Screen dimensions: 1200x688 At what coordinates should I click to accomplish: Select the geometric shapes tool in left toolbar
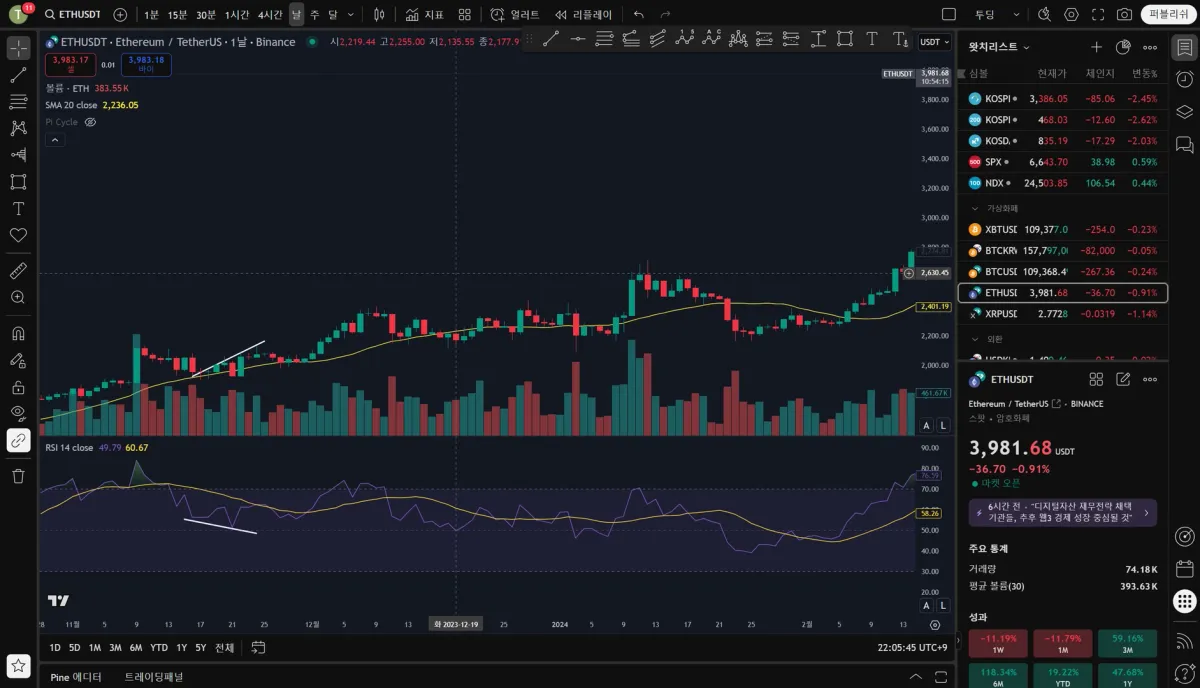[x=18, y=182]
